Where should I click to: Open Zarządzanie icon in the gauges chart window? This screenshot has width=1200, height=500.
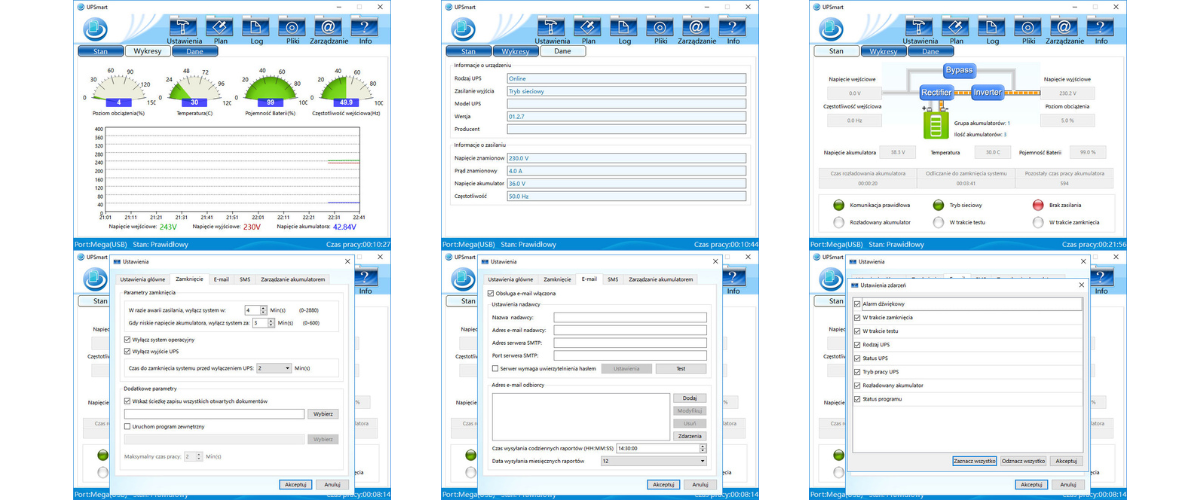329,28
